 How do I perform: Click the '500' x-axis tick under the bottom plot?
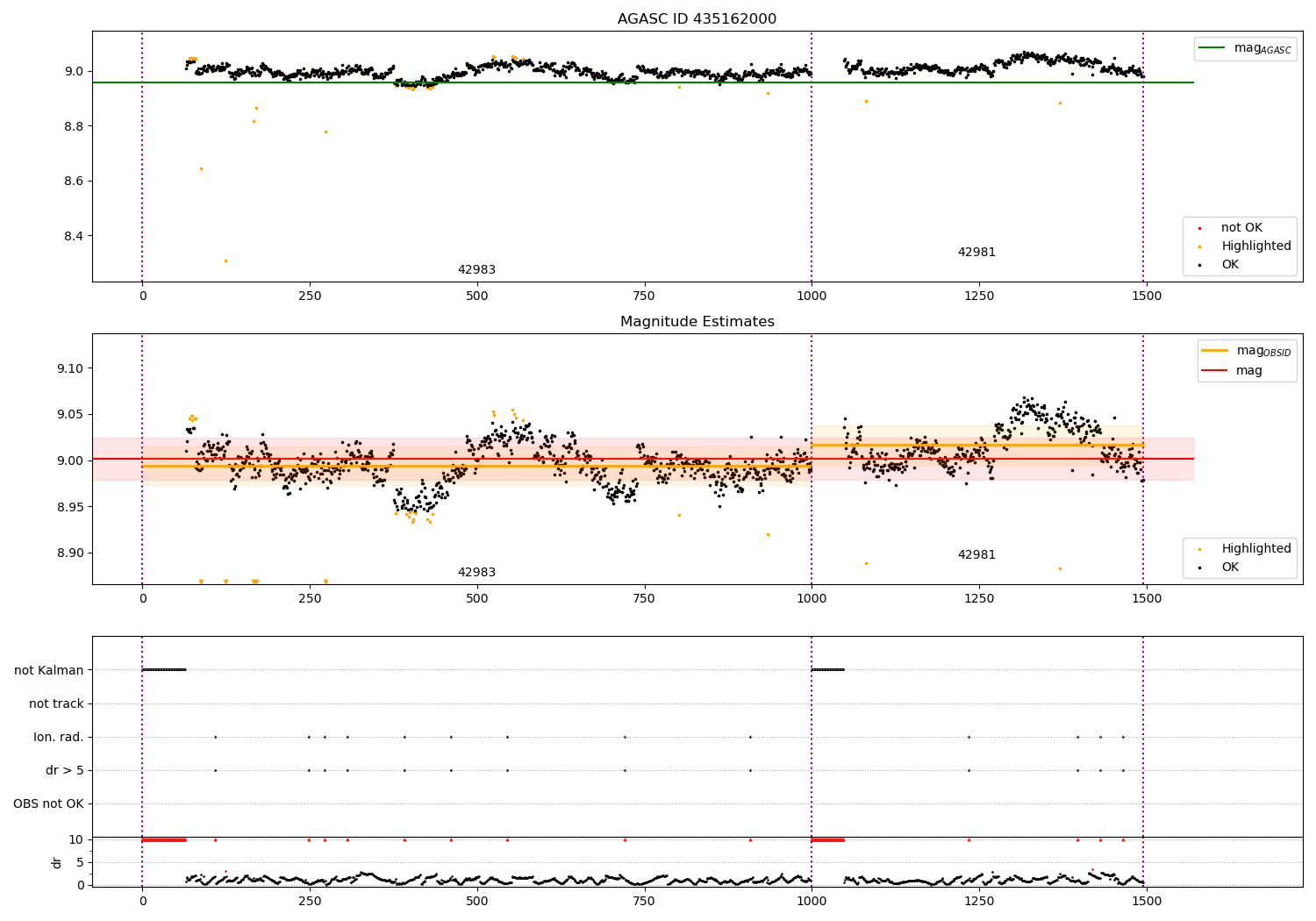(x=477, y=902)
